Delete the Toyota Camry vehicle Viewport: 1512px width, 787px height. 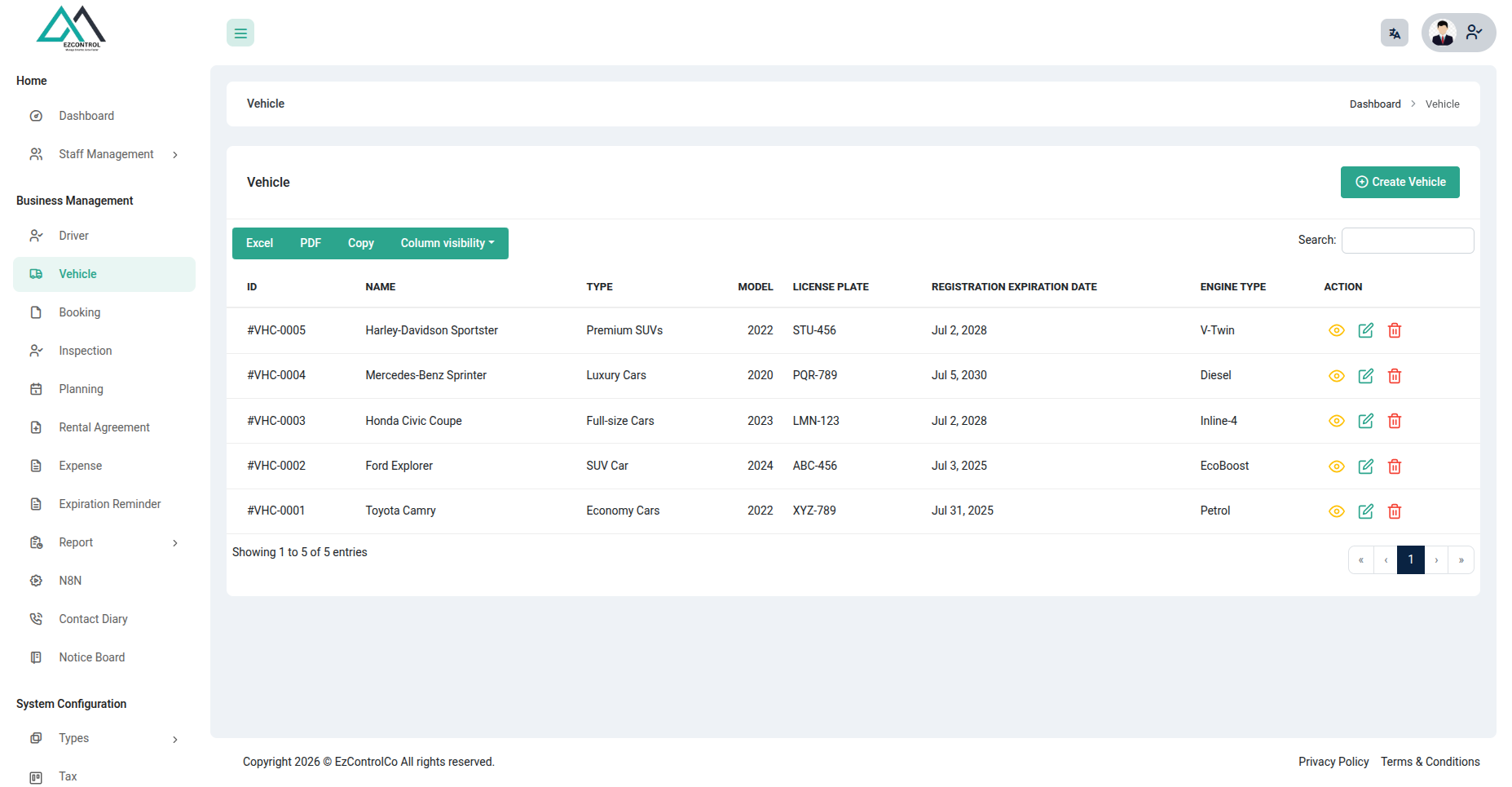click(1395, 511)
